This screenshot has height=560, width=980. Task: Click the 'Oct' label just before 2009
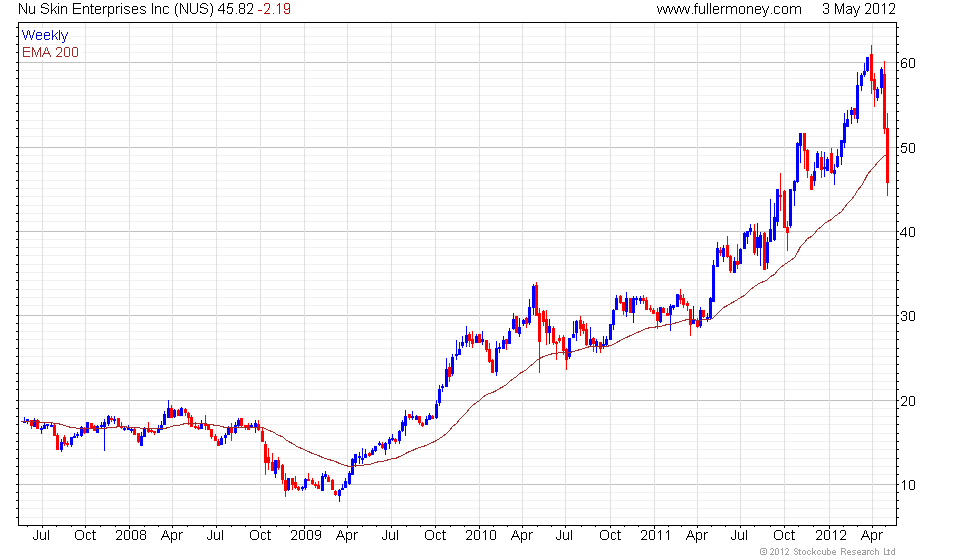point(260,536)
